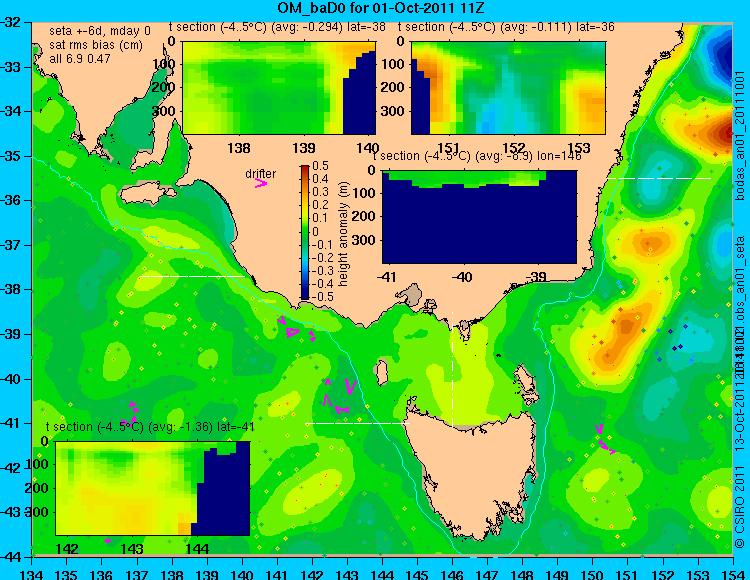Click the 300 depth label of the lat=-36 inset
This screenshot has width=750, height=580.
click(394, 111)
